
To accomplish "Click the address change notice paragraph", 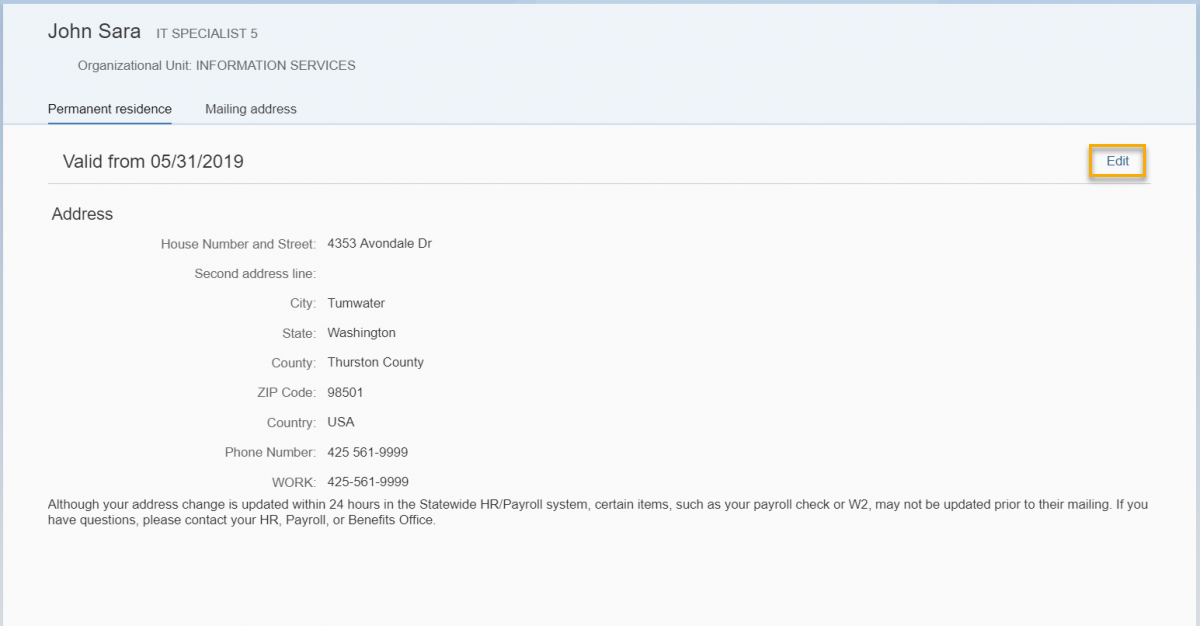I will coord(597,512).
